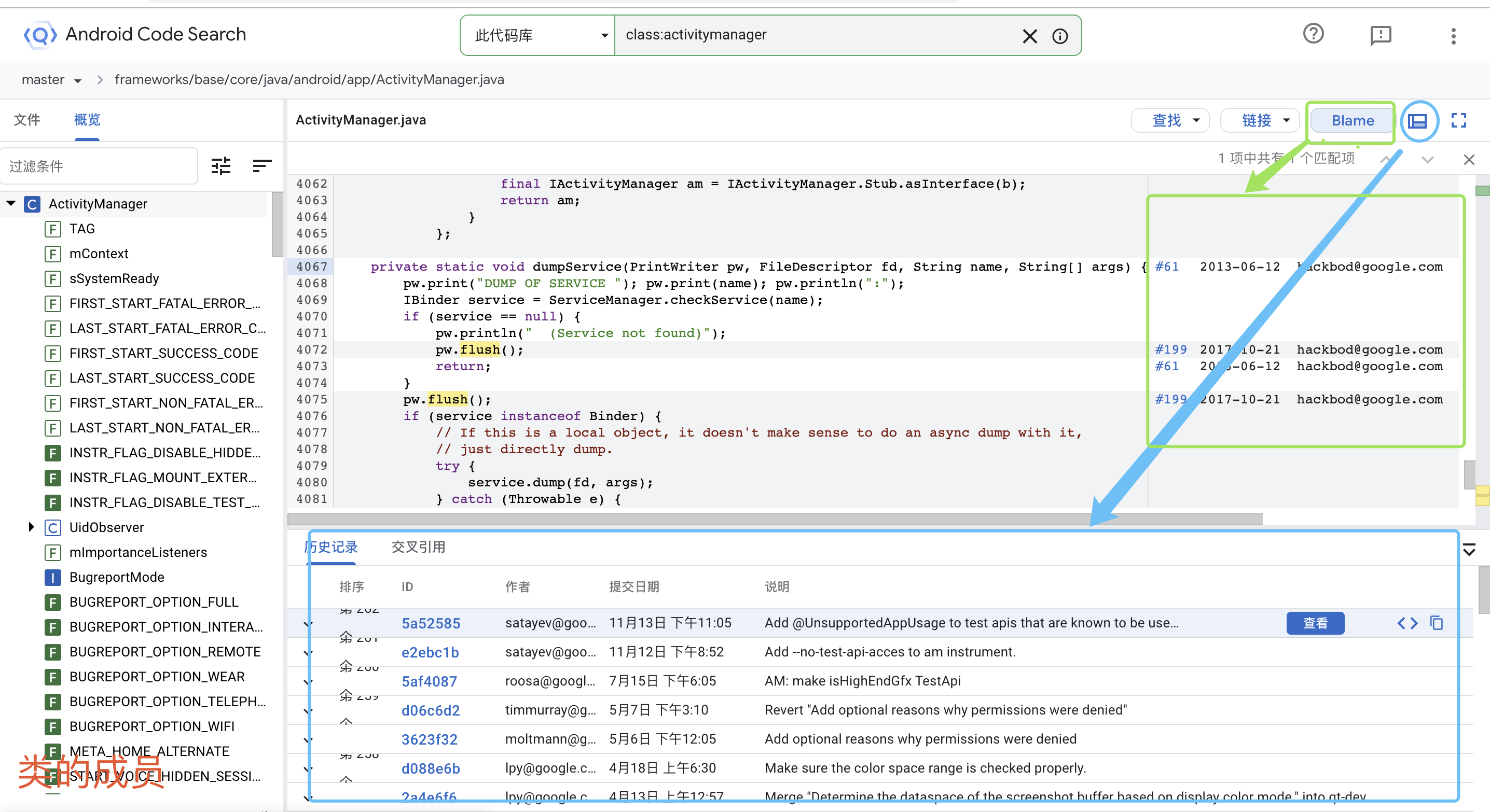The height and width of the screenshot is (812, 1490).
Task: Collapse the bottom history panel
Action: [x=1469, y=549]
